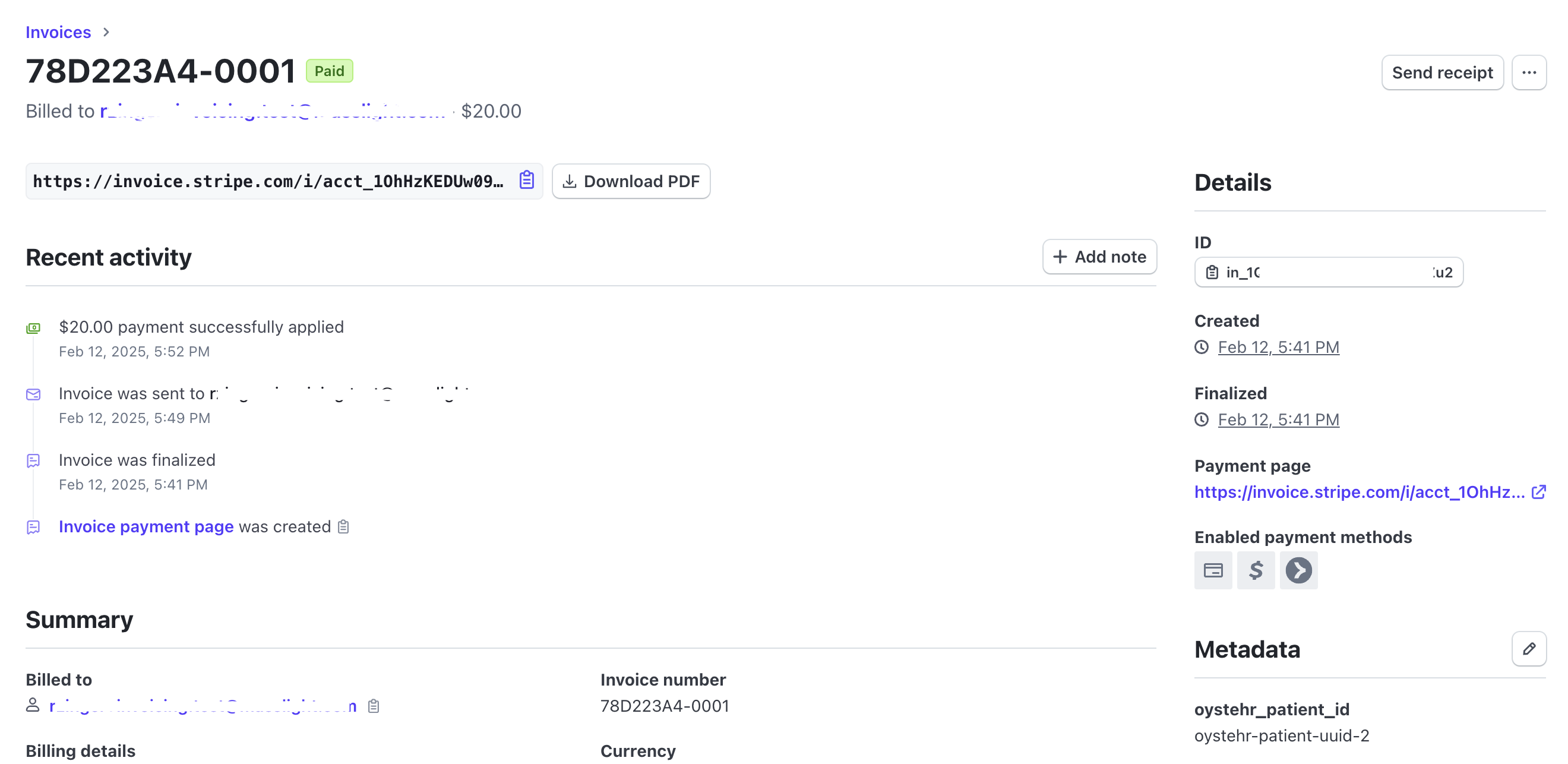This screenshot has height=764, width=1568.
Task: Click the Add note button
Action: click(1099, 256)
